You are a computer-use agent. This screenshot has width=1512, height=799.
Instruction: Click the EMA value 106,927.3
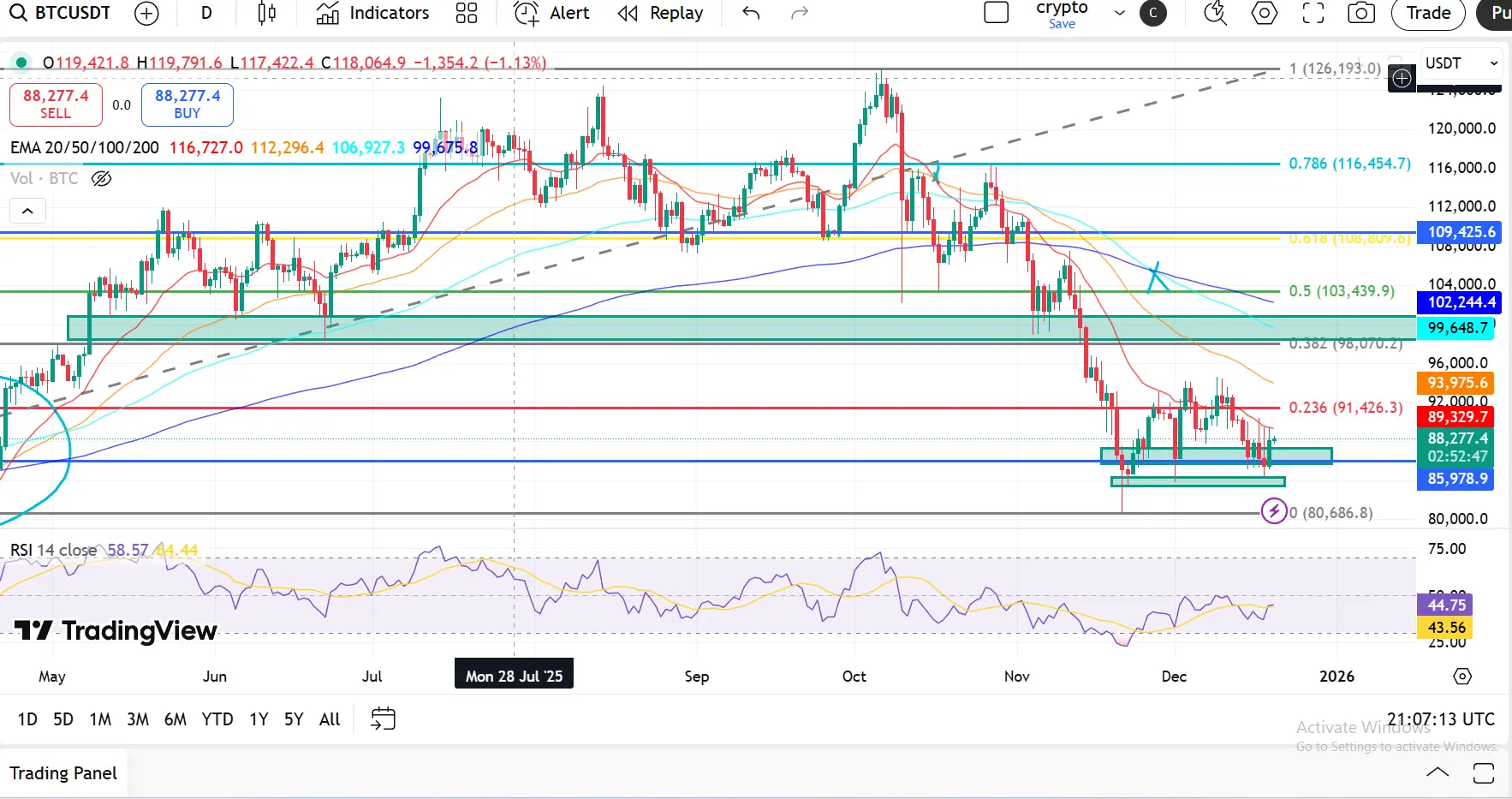pos(368,147)
